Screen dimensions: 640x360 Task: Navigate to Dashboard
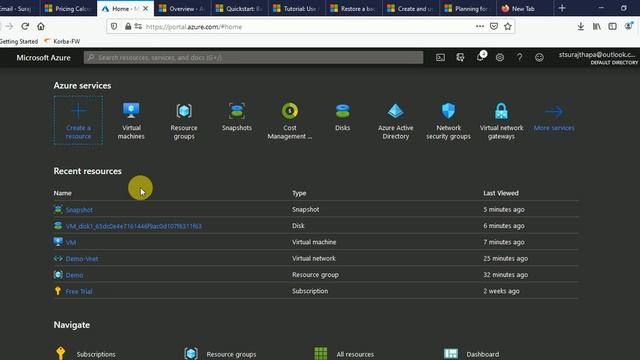(x=471, y=353)
